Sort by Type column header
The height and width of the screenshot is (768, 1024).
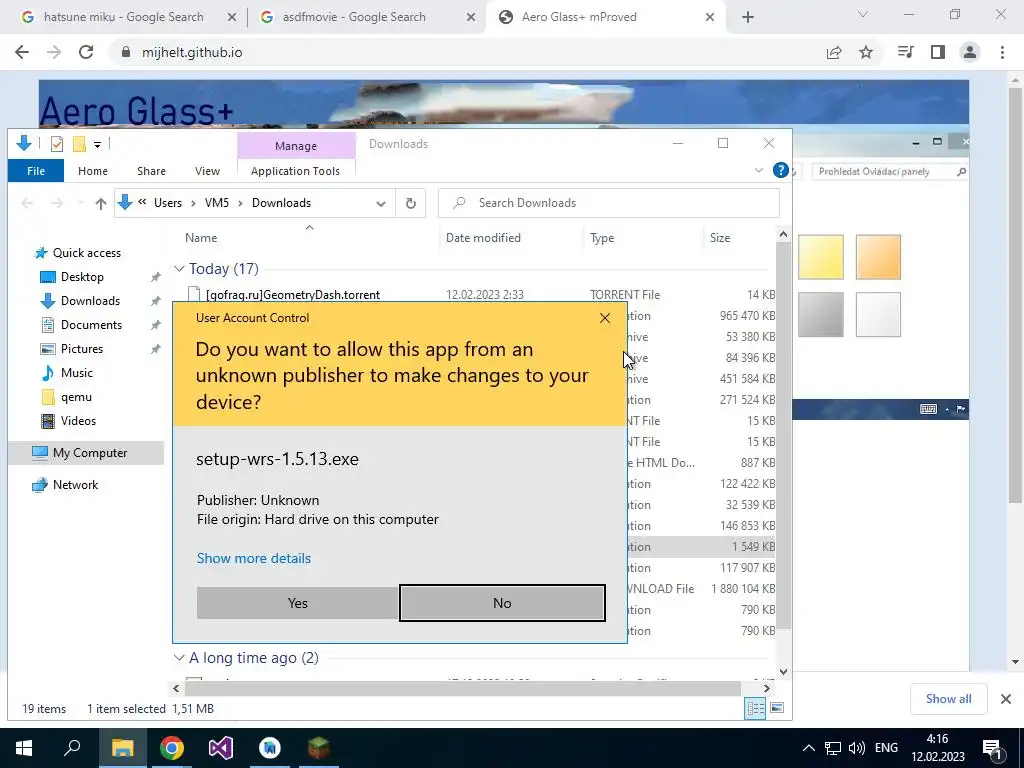(x=602, y=238)
